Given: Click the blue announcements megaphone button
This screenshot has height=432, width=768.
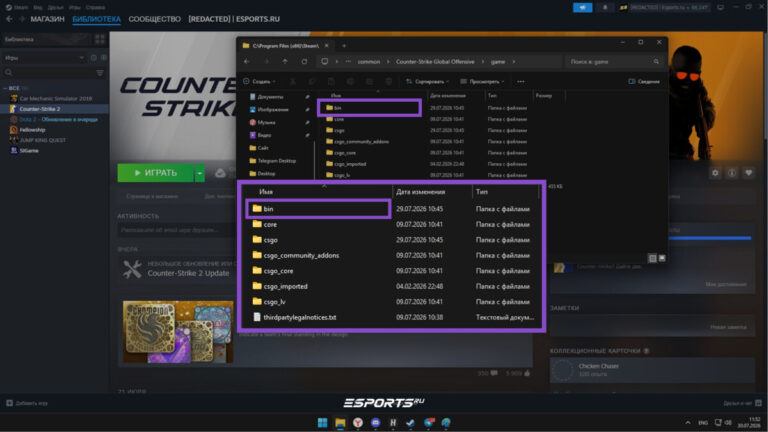Looking at the screenshot, I should 582,7.
